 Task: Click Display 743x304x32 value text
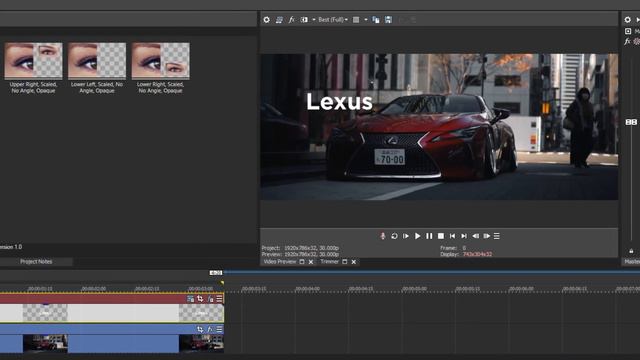pos(477,254)
